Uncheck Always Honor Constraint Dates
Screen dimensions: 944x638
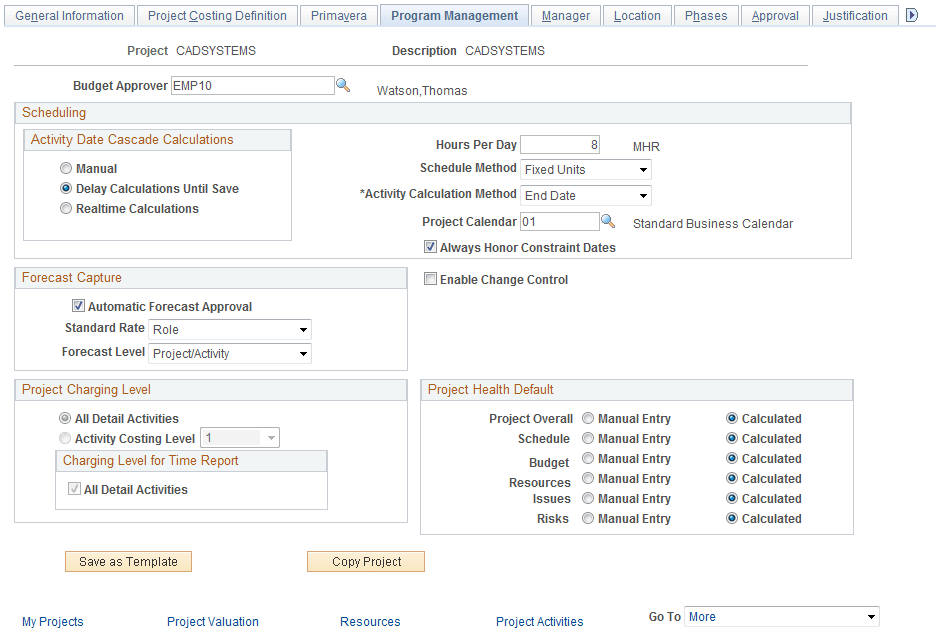(x=430, y=246)
